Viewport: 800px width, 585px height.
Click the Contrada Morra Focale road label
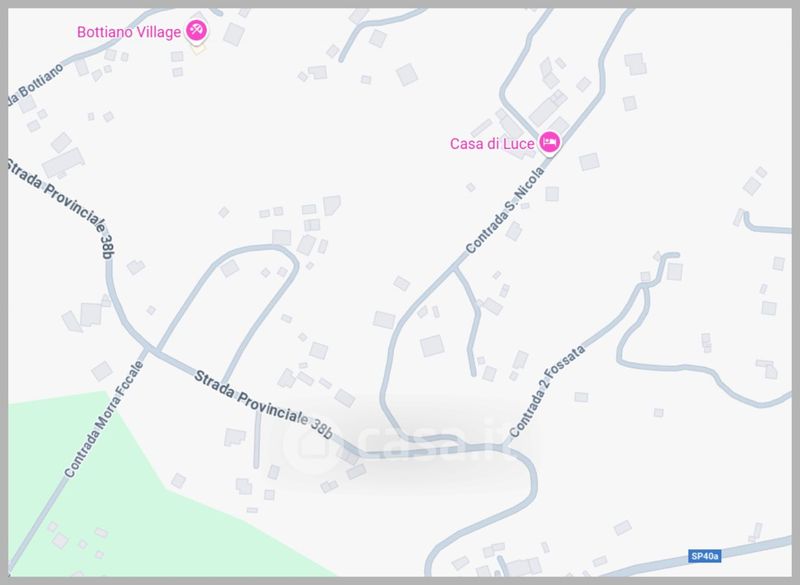click(104, 419)
